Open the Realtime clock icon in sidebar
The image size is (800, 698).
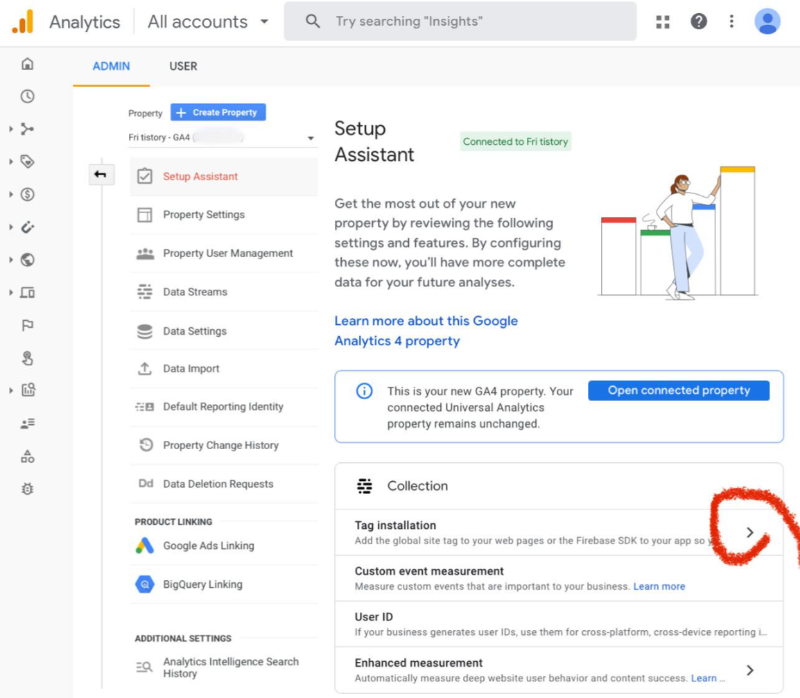pyautogui.click(x=28, y=96)
